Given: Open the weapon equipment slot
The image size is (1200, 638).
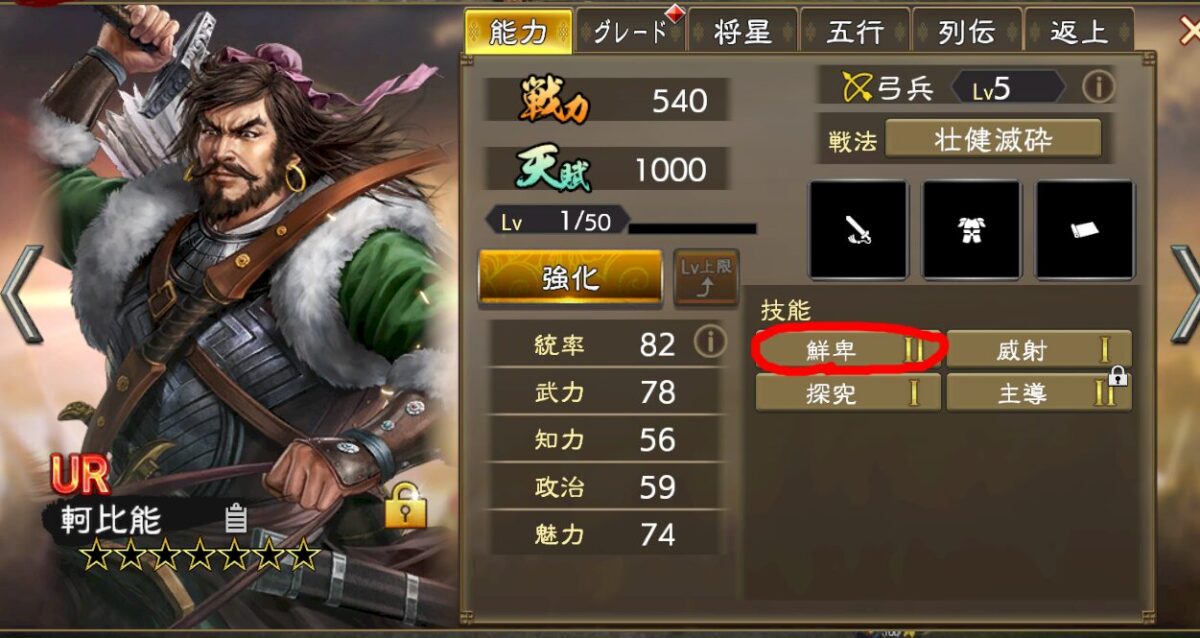Looking at the screenshot, I should tap(858, 230).
